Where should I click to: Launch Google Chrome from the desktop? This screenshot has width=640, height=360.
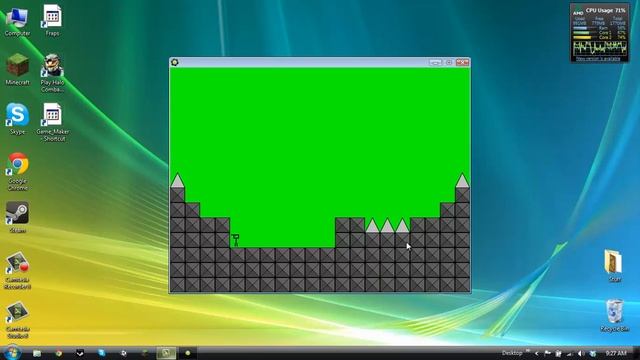click(18, 172)
